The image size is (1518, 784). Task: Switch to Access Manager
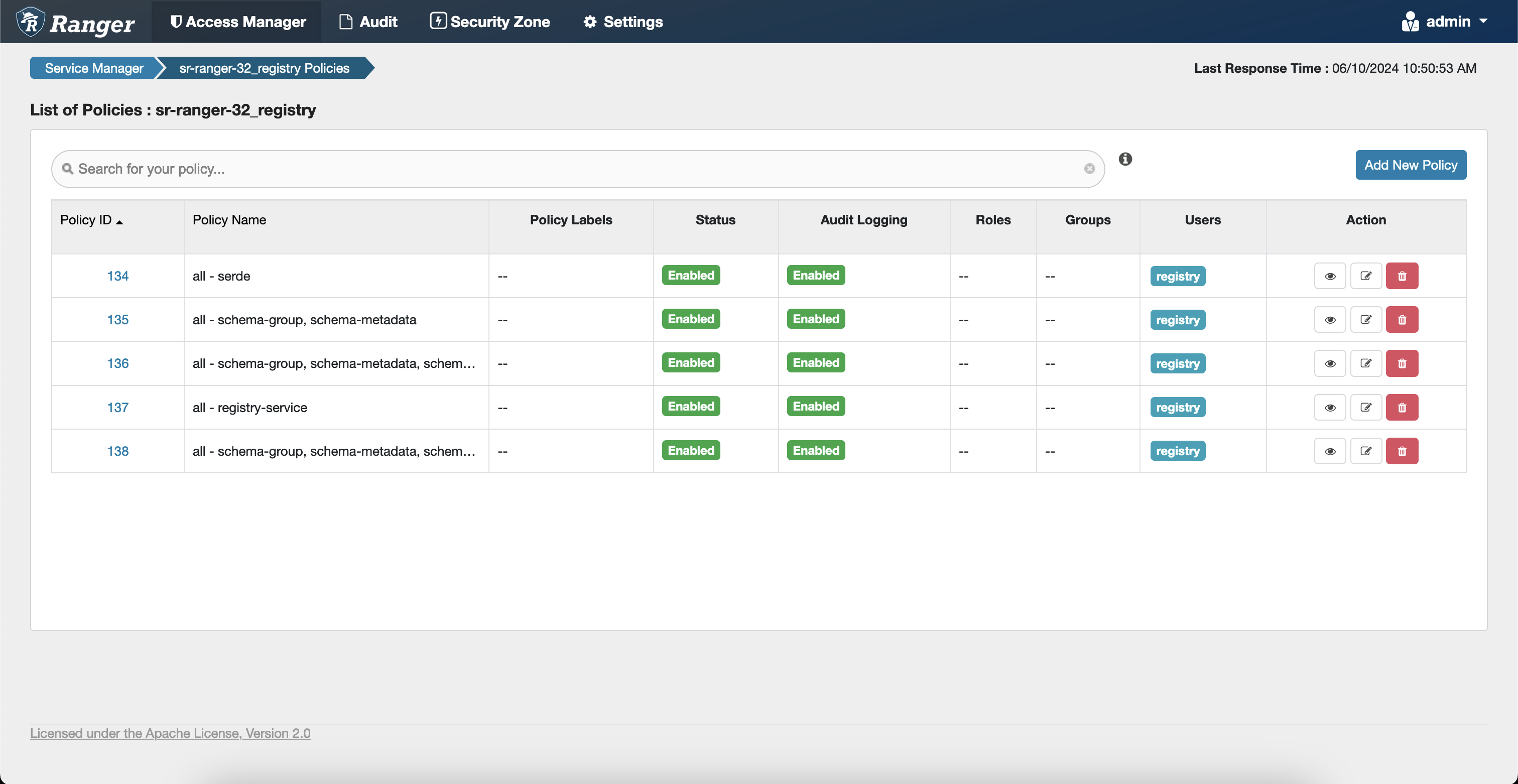click(236, 22)
